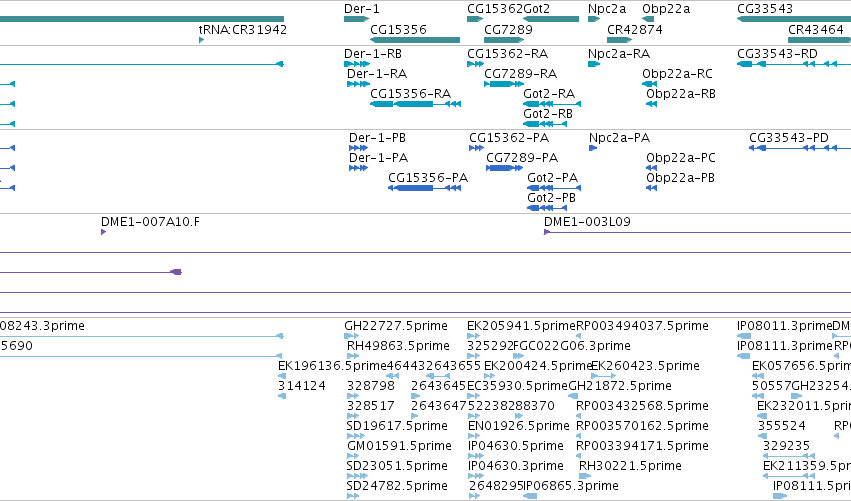Select the RP003394171.5prime EST label
Image resolution: width=851 pixels, height=501 pixels.
642,446
